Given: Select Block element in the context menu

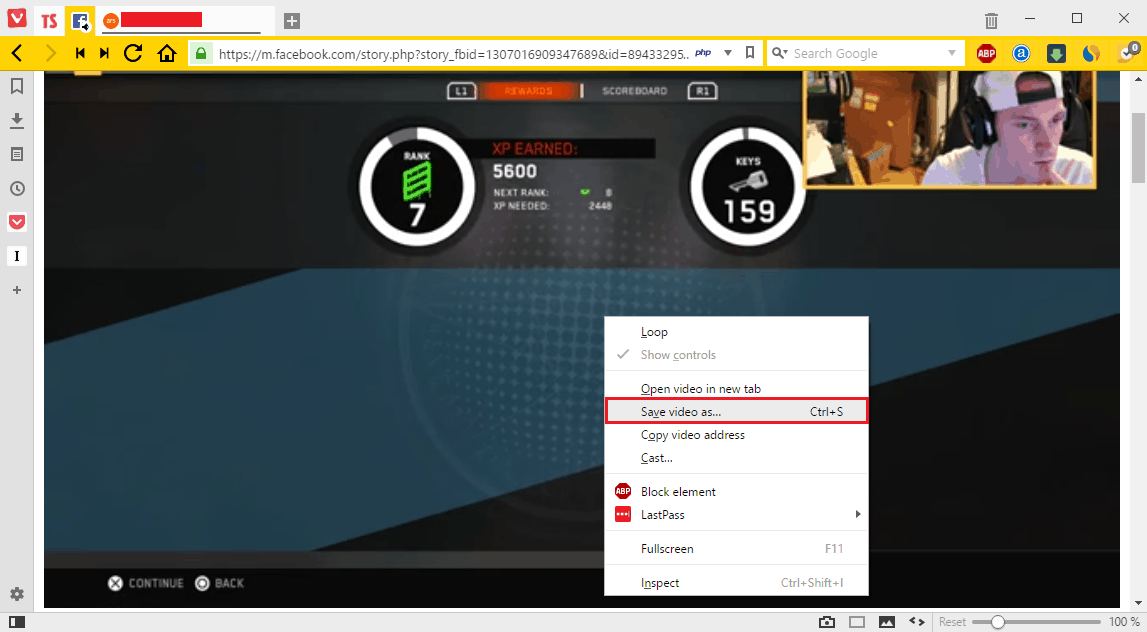Looking at the screenshot, I should tap(737, 492).
